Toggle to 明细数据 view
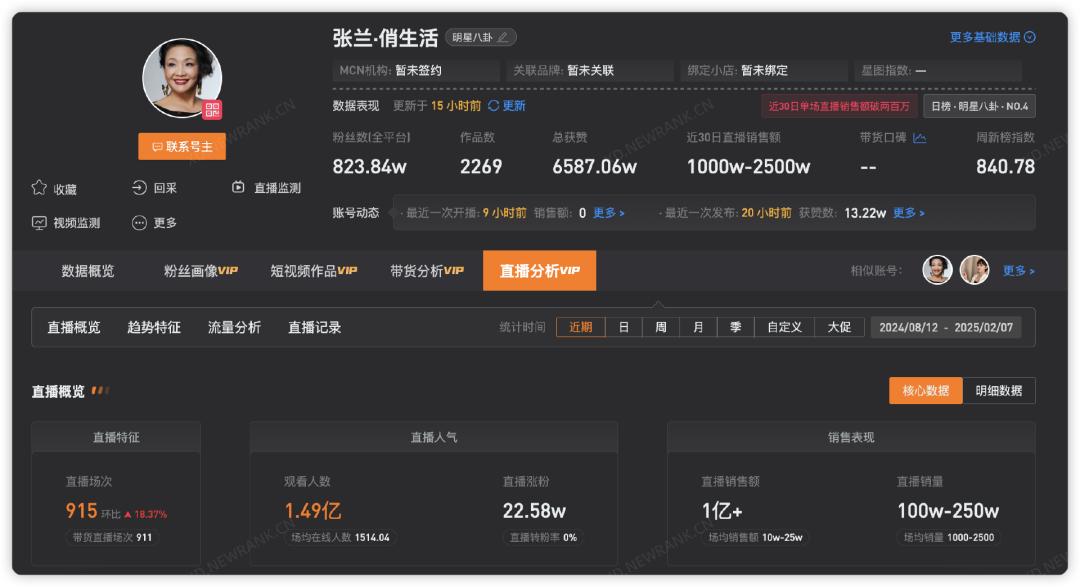 (x=998, y=391)
